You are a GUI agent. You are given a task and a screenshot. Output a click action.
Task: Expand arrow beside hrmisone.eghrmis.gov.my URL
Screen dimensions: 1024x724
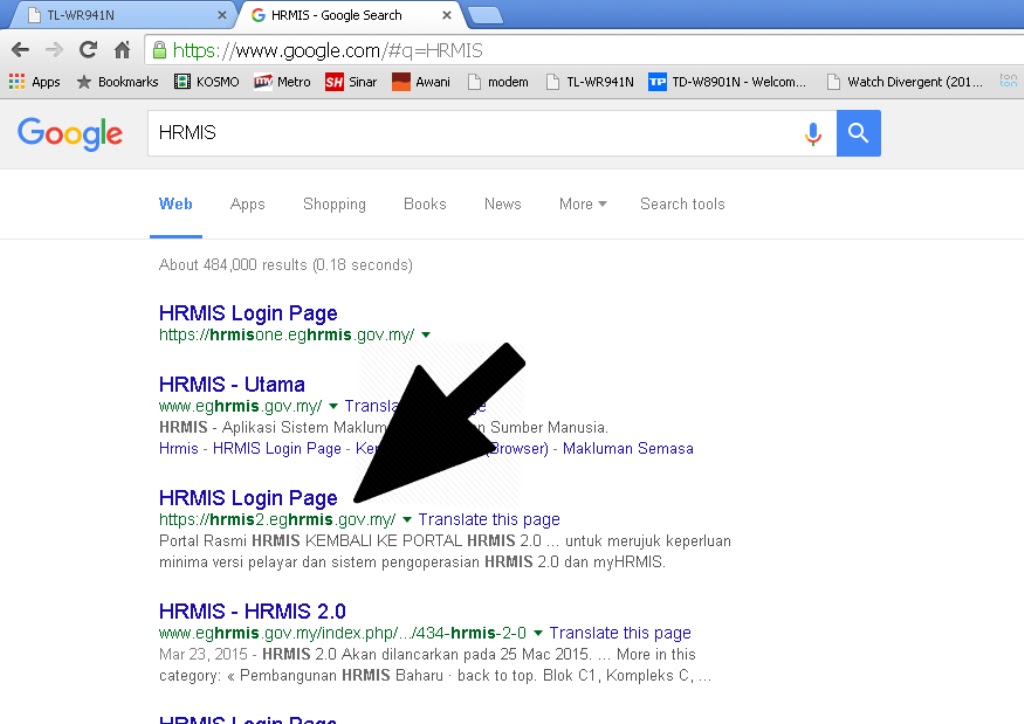click(426, 335)
